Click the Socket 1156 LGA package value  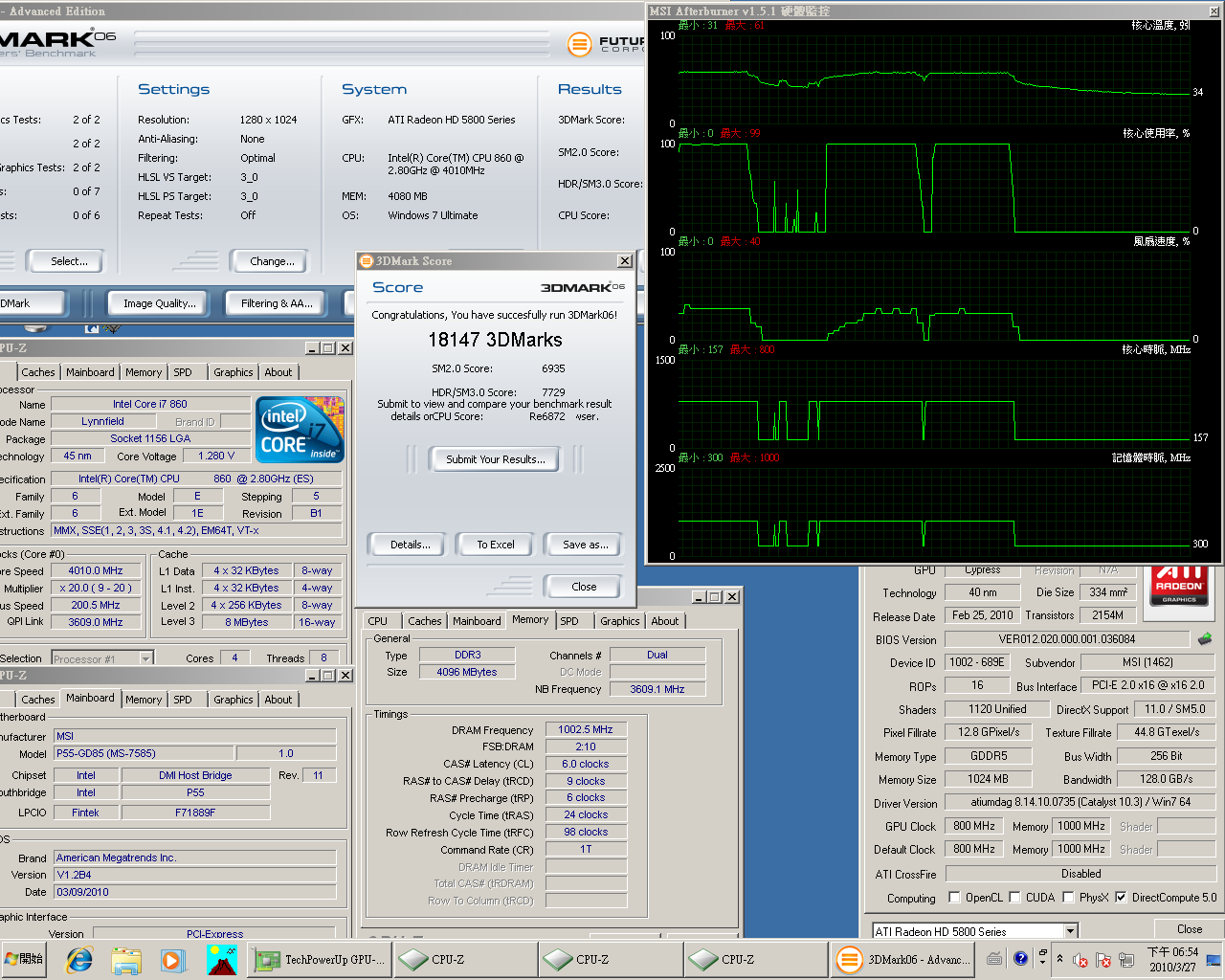click(x=149, y=438)
